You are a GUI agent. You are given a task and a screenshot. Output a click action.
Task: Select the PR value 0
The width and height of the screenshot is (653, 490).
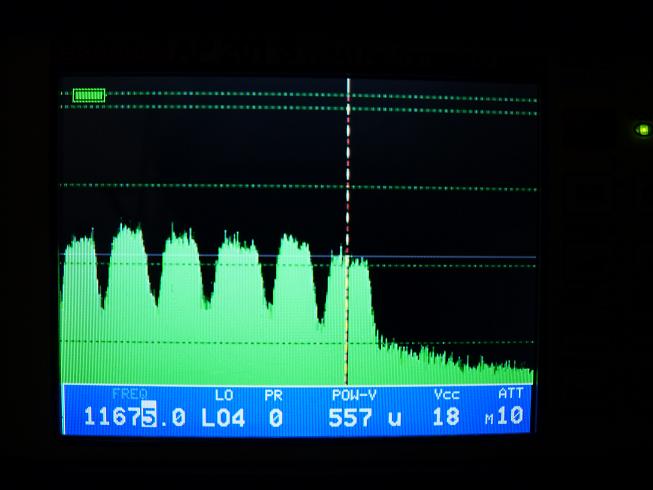(275, 417)
